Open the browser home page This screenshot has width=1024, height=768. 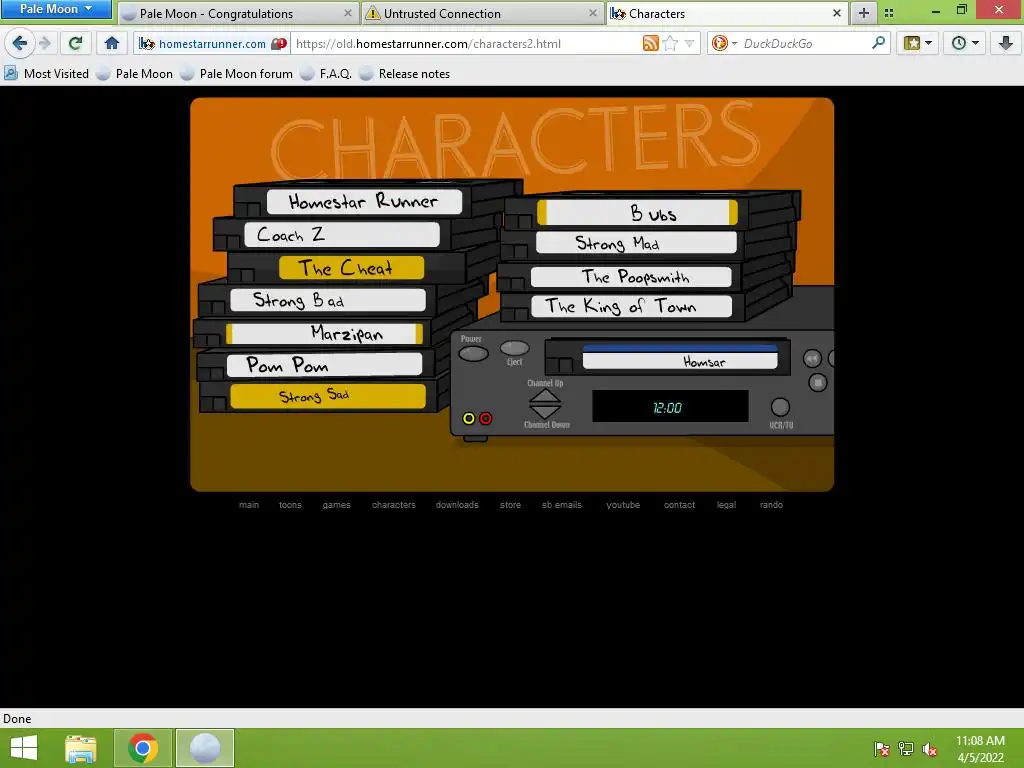(x=112, y=43)
